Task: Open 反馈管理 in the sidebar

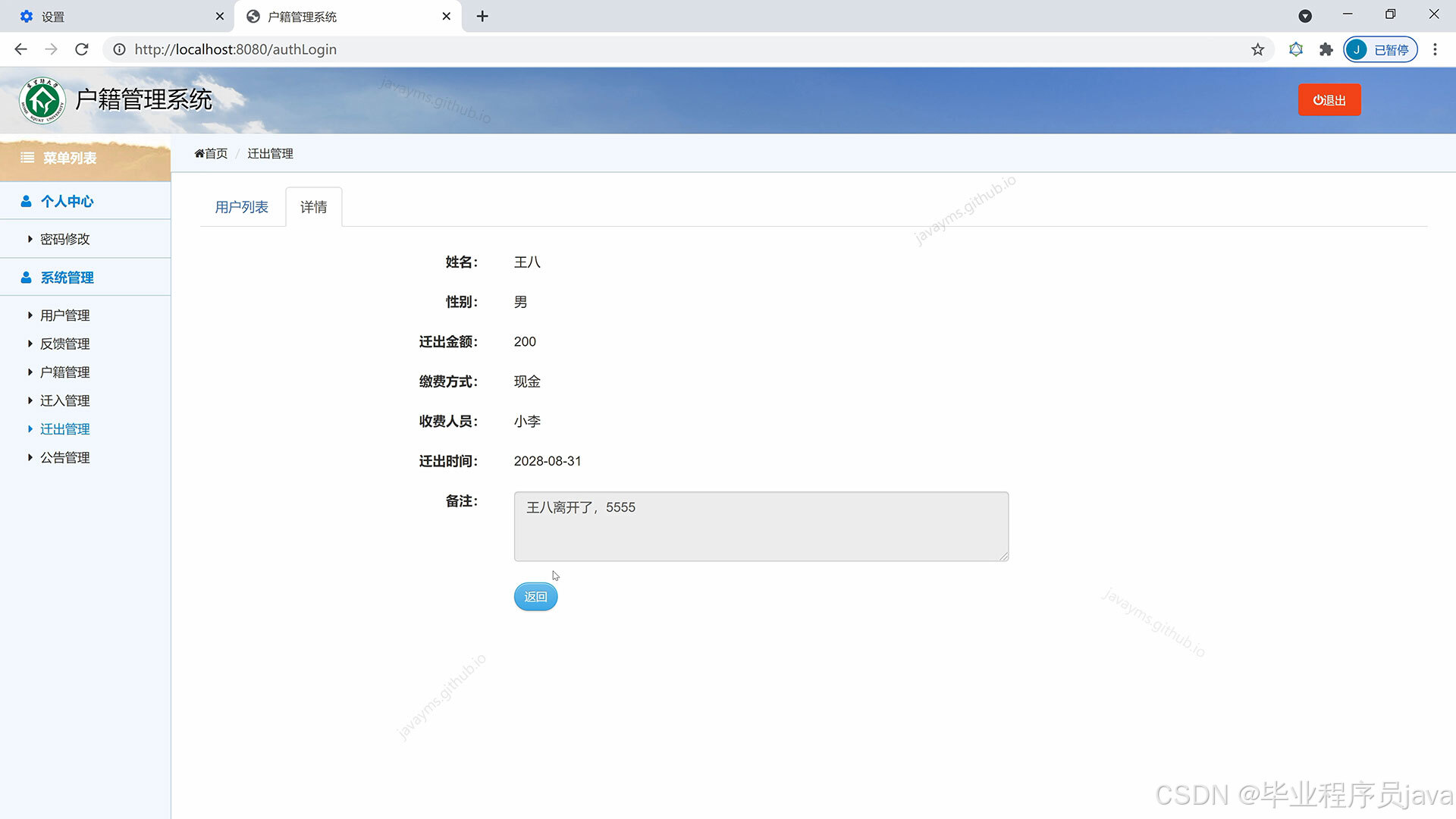Action: [65, 344]
